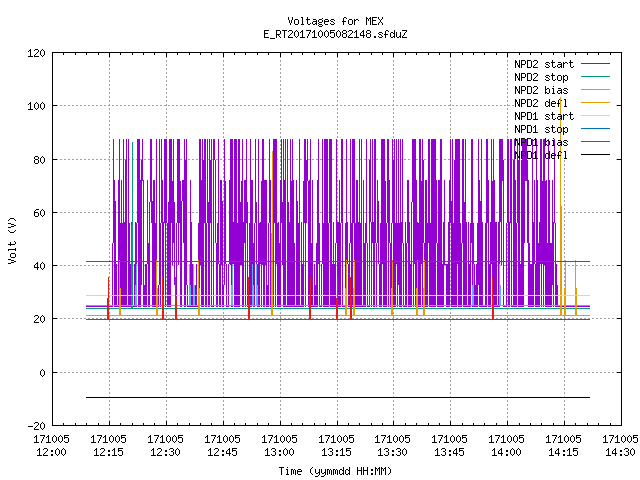The image size is (640, 480).
Task: Click the y-axis tick label 60
Action: (39, 213)
